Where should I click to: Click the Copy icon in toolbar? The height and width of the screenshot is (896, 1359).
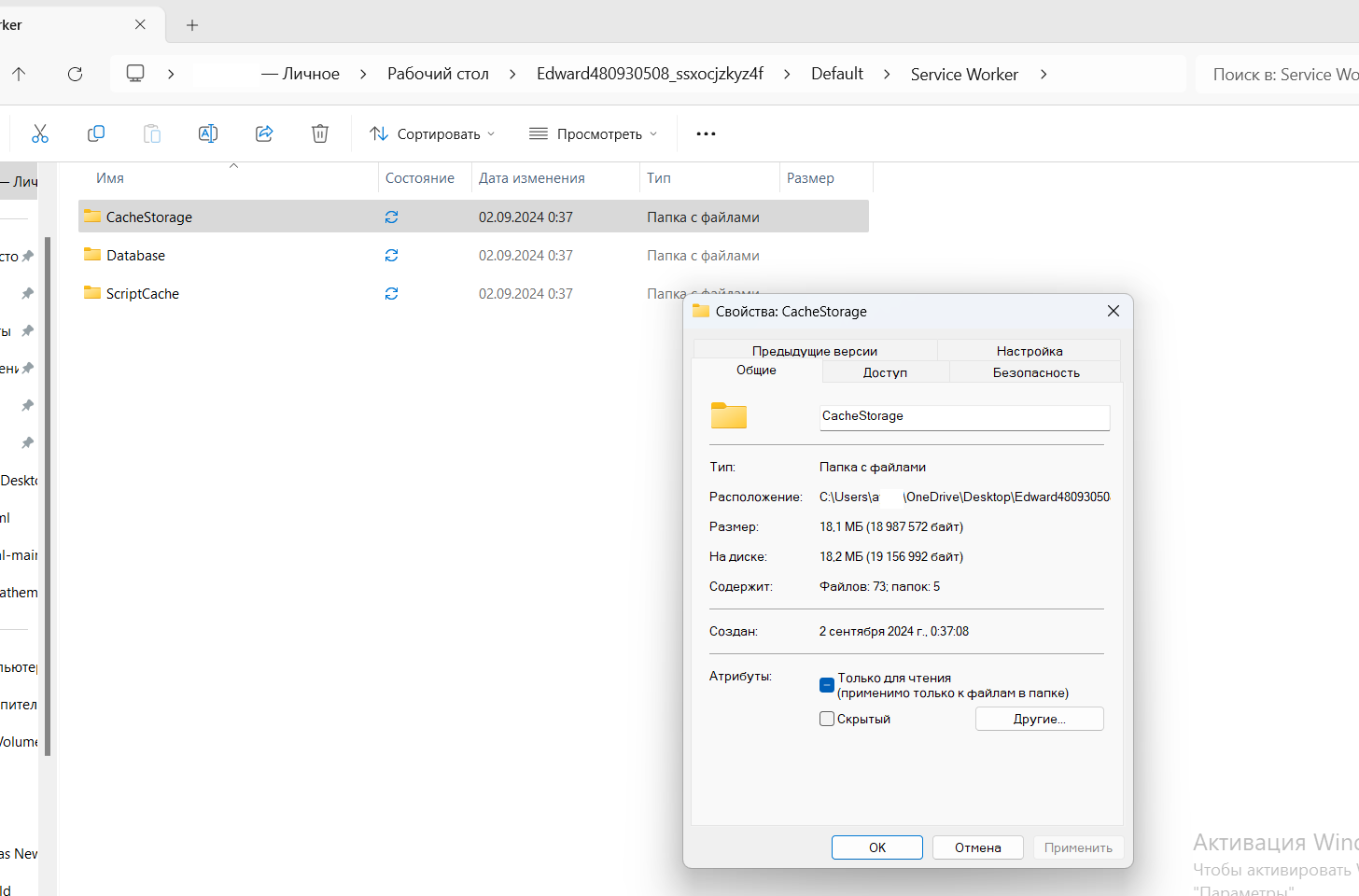pos(95,133)
